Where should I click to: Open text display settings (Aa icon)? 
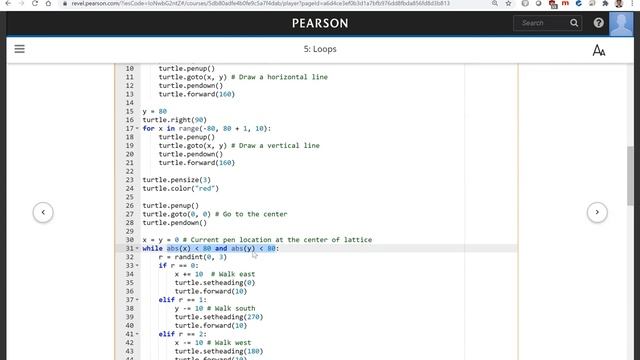pos(599,50)
